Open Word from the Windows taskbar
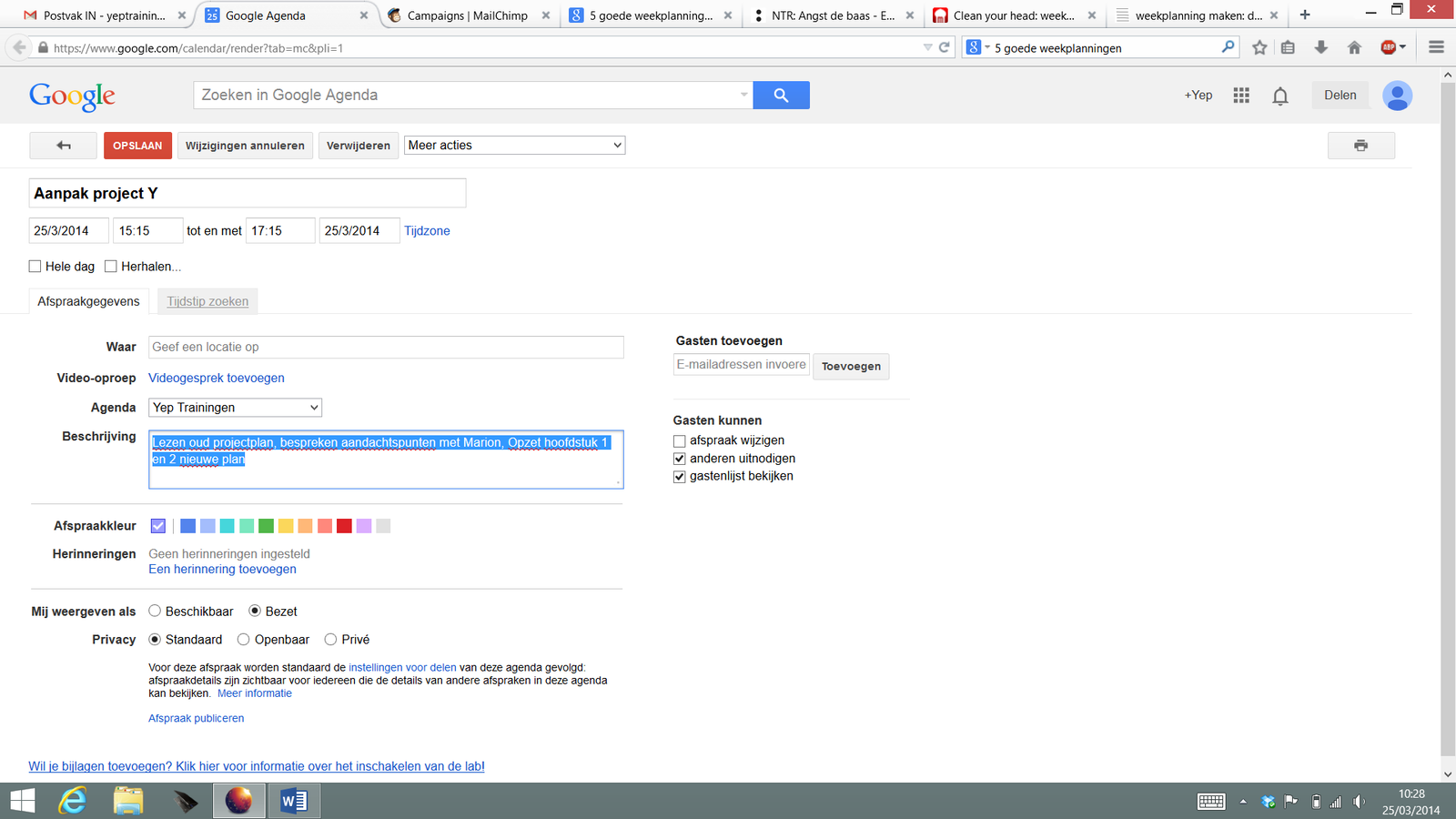Screen dimensions: 1456x819 click(x=294, y=801)
